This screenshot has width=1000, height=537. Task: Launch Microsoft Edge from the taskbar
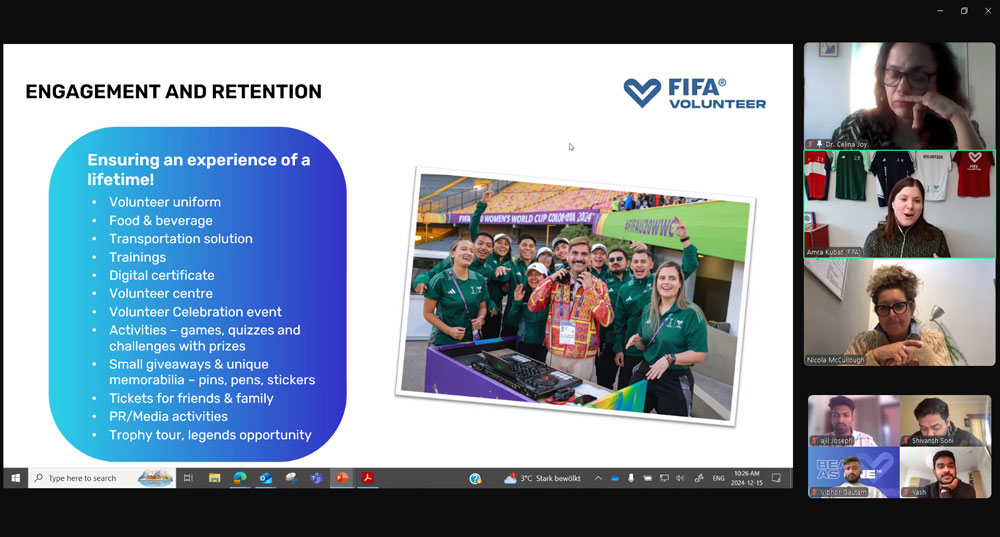click(240, 478)
